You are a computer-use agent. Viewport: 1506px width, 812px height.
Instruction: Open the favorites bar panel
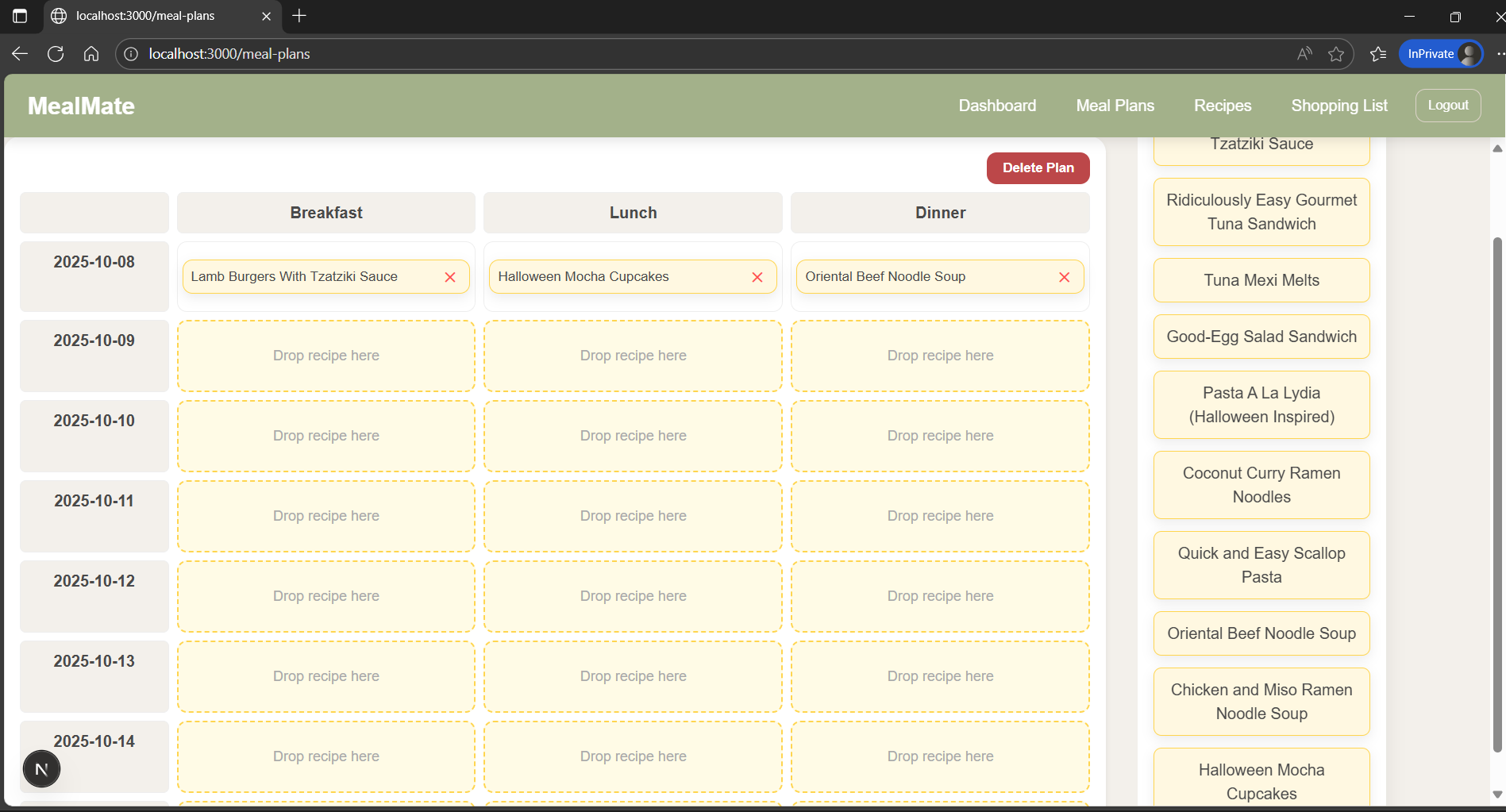(x=1377, y=53)
